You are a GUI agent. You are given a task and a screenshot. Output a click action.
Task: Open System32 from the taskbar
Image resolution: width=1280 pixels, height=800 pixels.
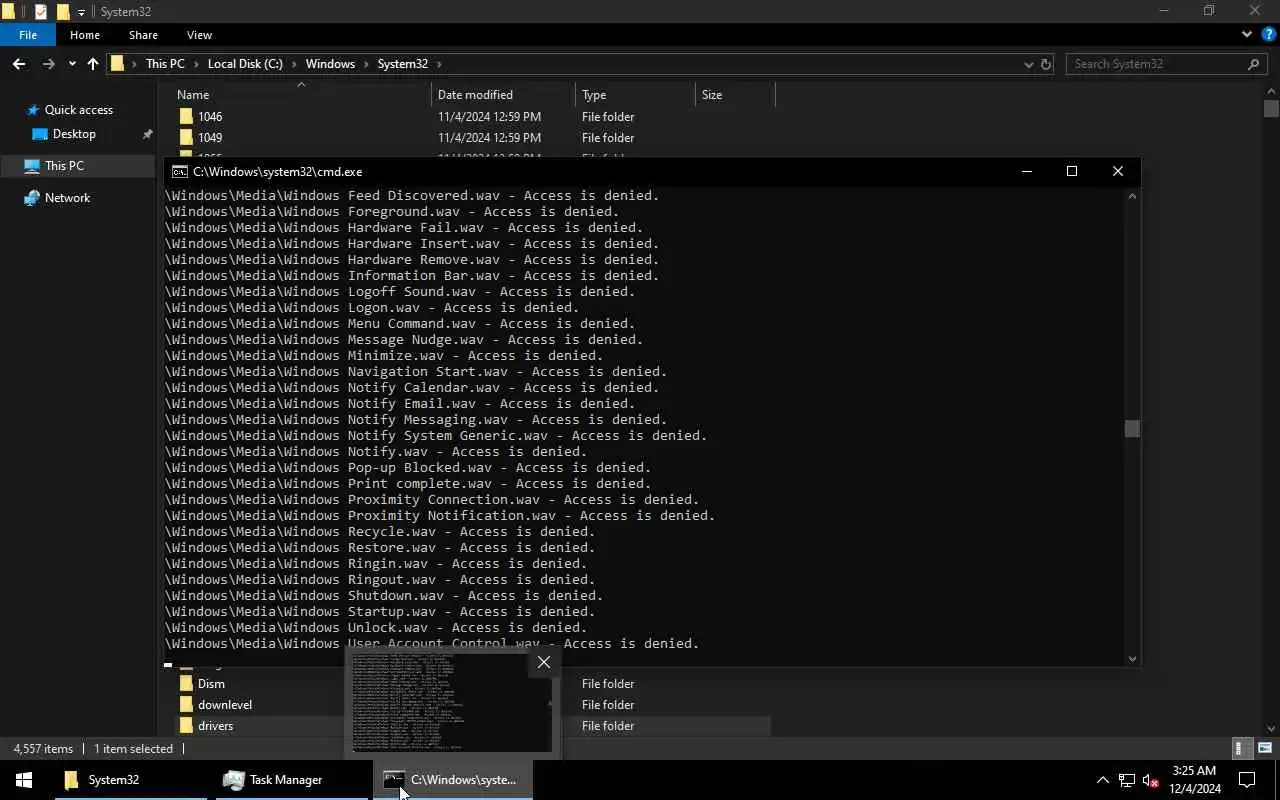click(x=130, y=780)
